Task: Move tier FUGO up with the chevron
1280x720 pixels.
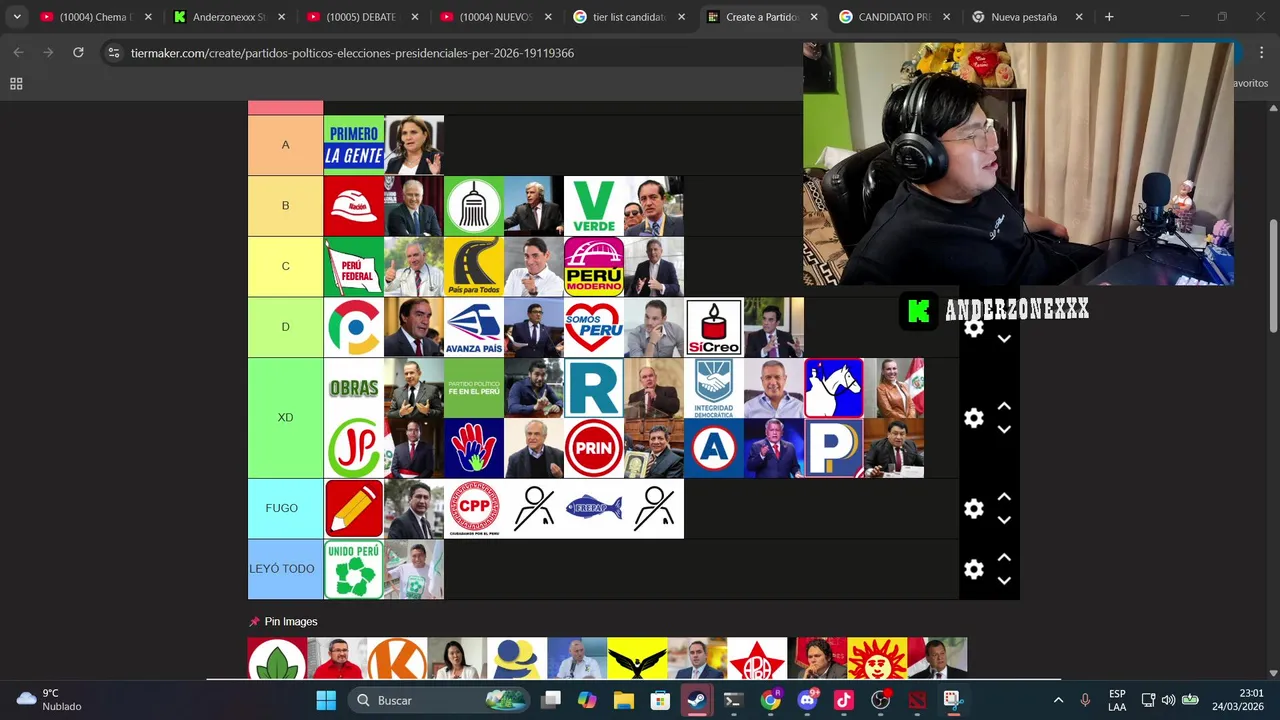Action: (x=1004, y=497)
